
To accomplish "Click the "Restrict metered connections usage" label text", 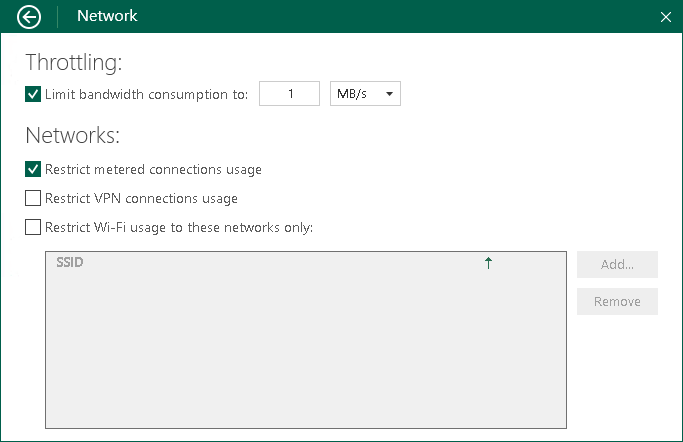I will 153,169.
